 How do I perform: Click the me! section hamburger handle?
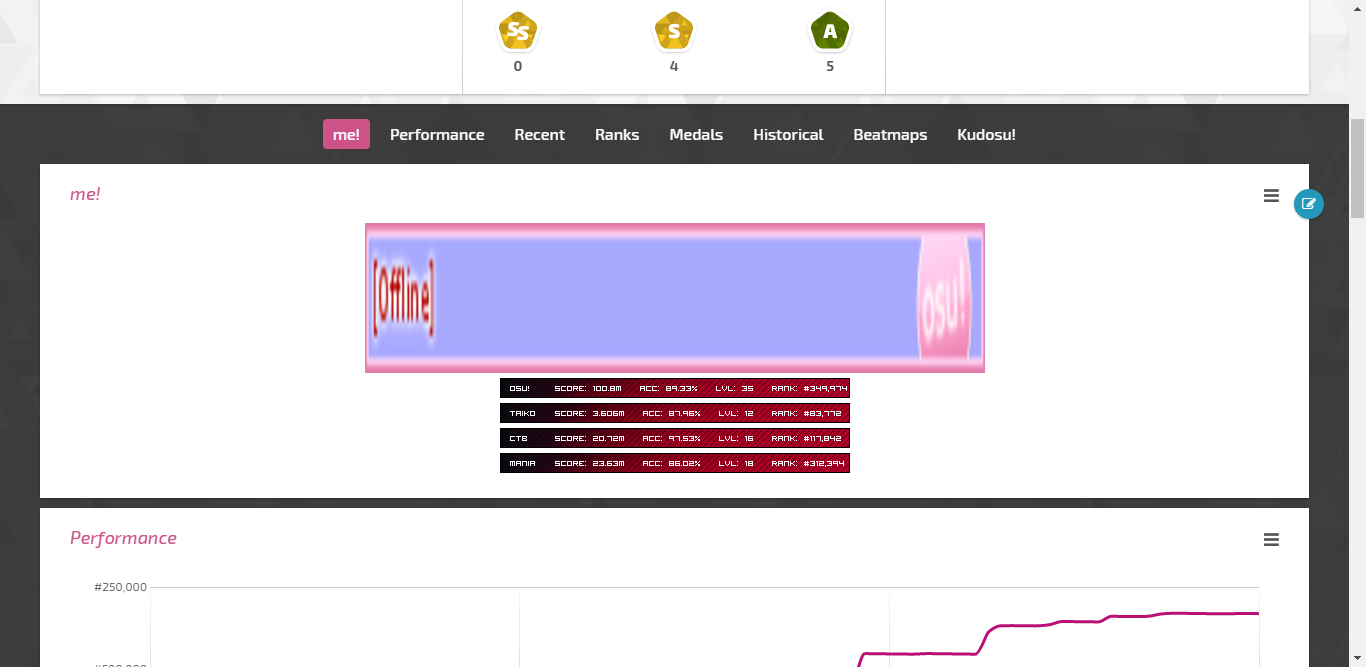pos(1271,196)
